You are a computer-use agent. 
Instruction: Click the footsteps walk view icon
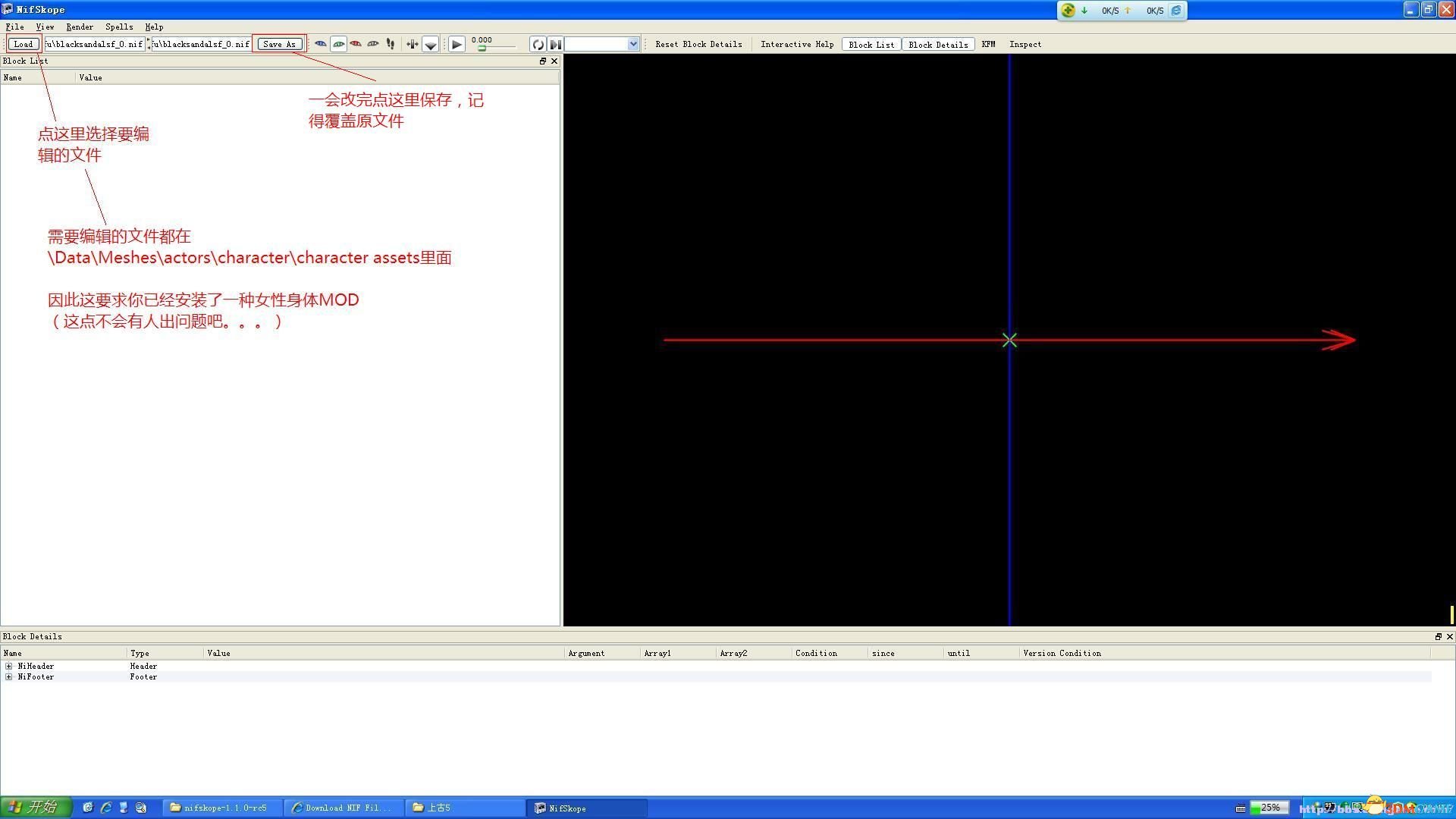click(391, 44)
